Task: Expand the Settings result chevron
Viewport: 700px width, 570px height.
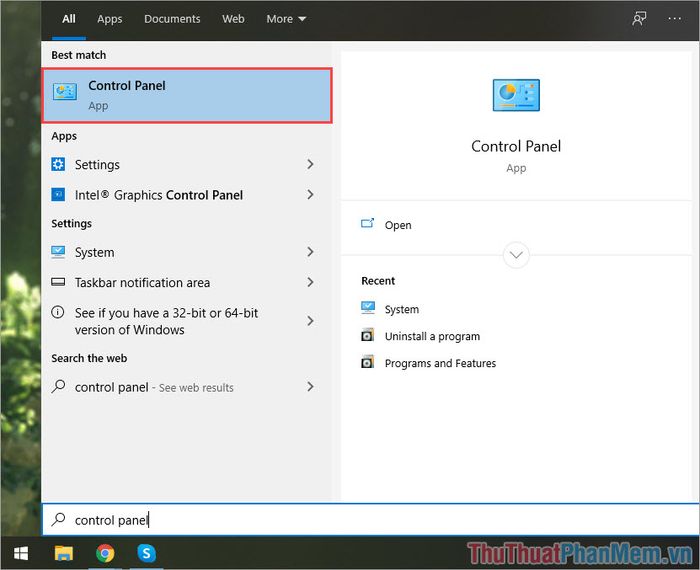Action: click(310, 164)
